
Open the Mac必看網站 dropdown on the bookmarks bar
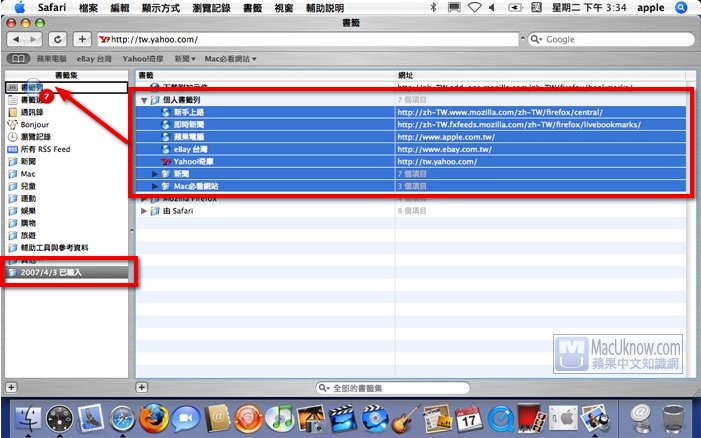pos(230,59)
